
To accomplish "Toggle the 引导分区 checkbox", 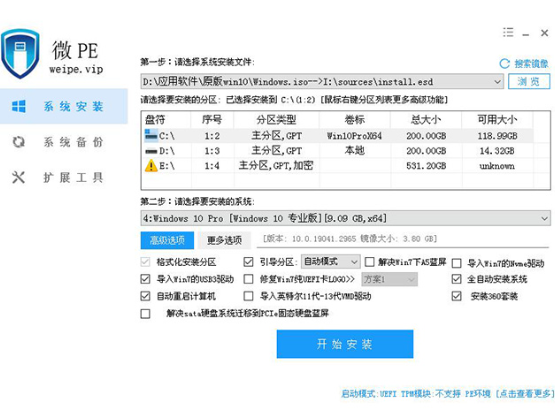I will [248, 262].
